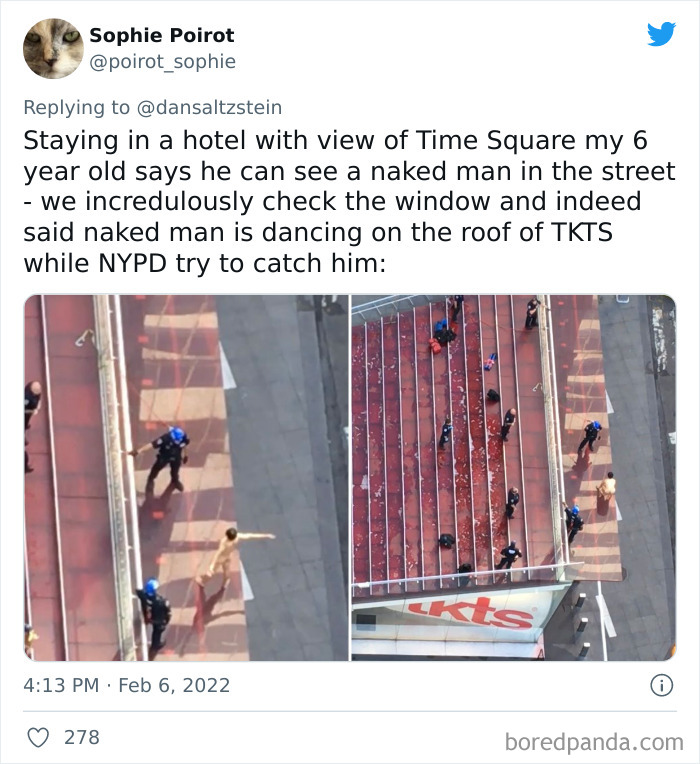Click the Replying to label
Image resolution: width=700 pixels, height=764 pixels.
[x=76, y=108]
